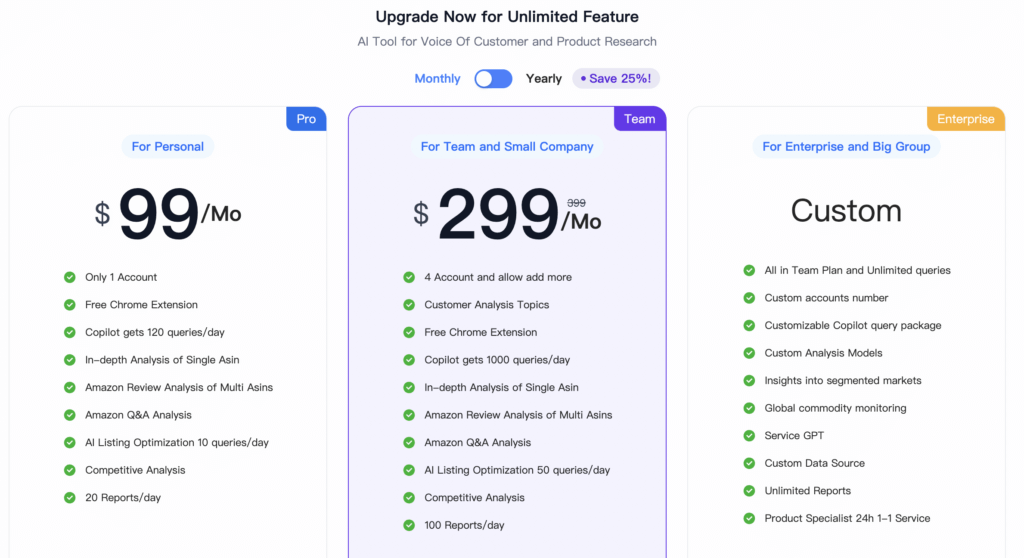1024x558 pixels.
Task: Click the $299/Mo Team price
Action: [x=507, y=214]
